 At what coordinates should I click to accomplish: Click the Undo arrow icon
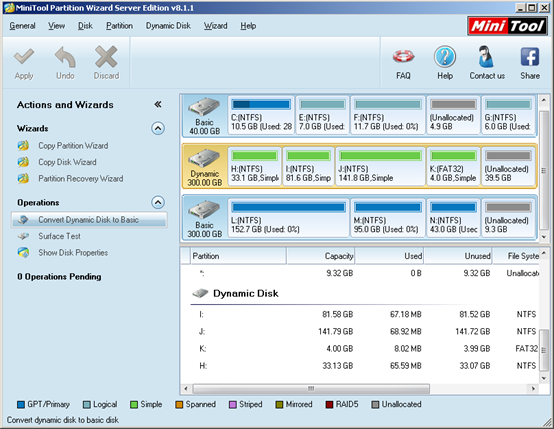(65, 57)
